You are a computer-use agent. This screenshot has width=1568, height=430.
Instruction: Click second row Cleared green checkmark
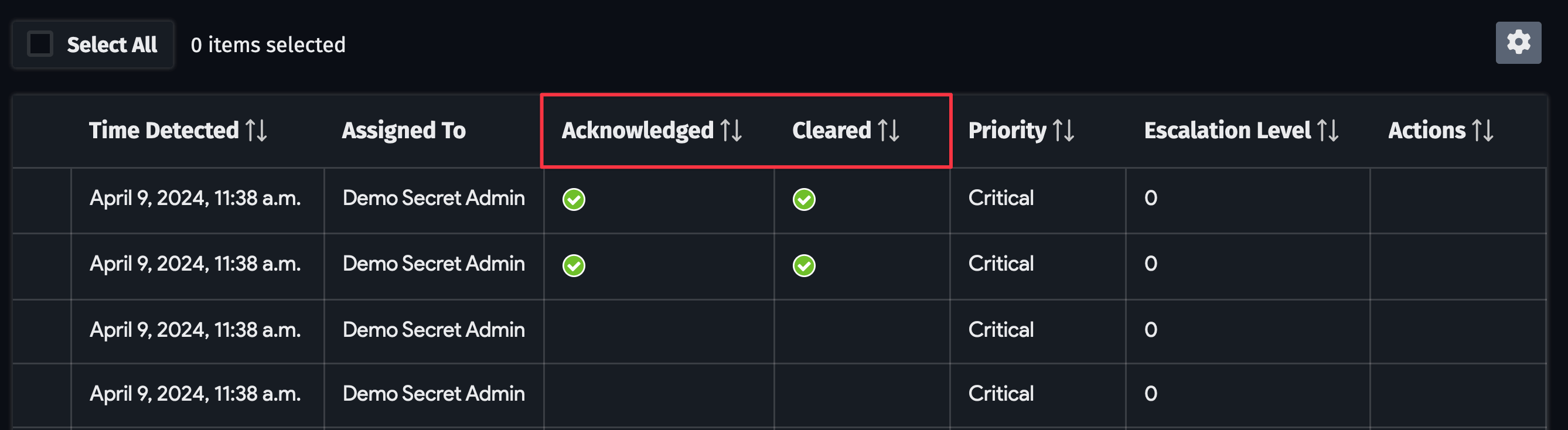pyautogui.click(x=803, y=265)
